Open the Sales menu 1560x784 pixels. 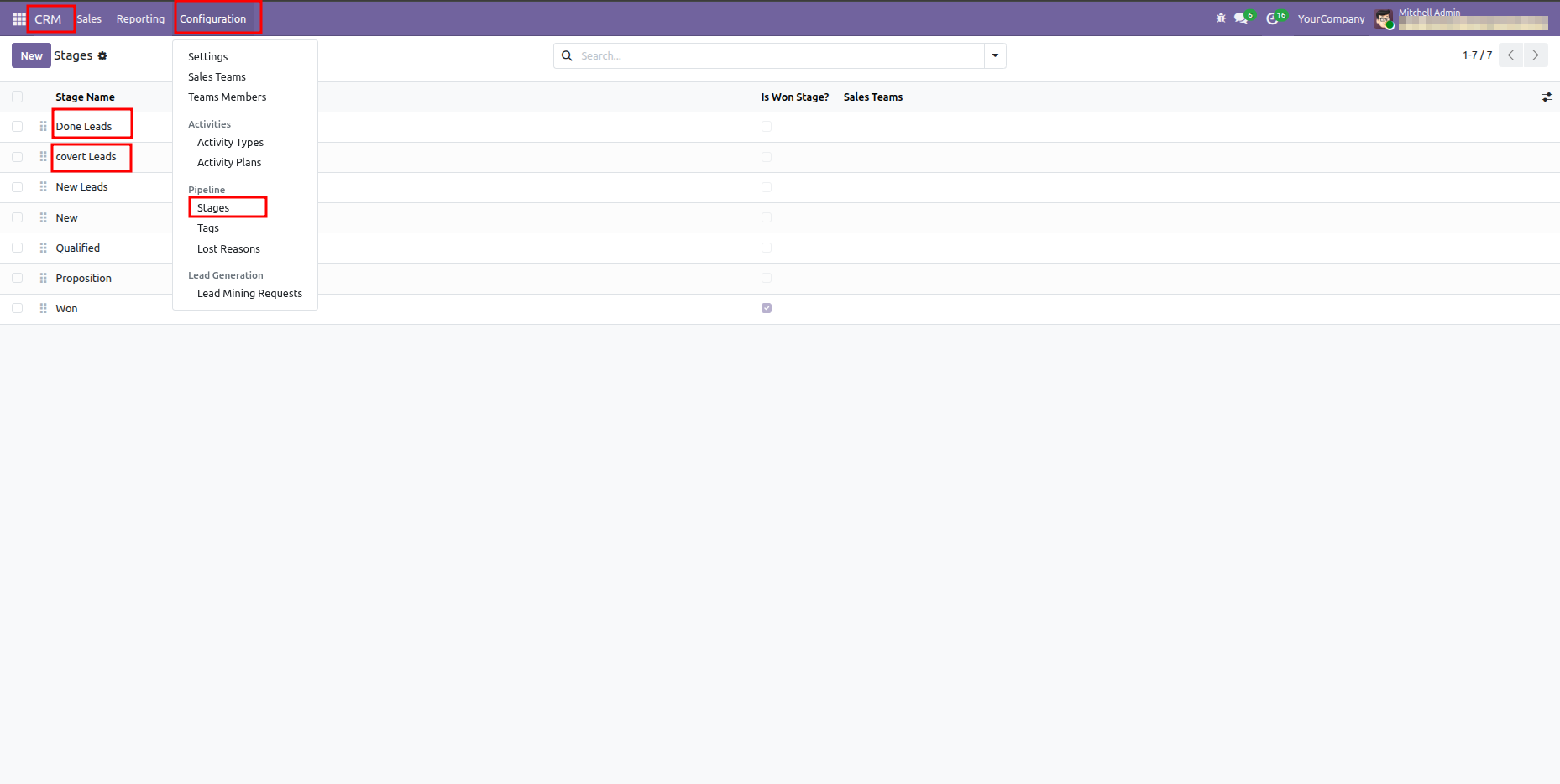pos(89,18)
